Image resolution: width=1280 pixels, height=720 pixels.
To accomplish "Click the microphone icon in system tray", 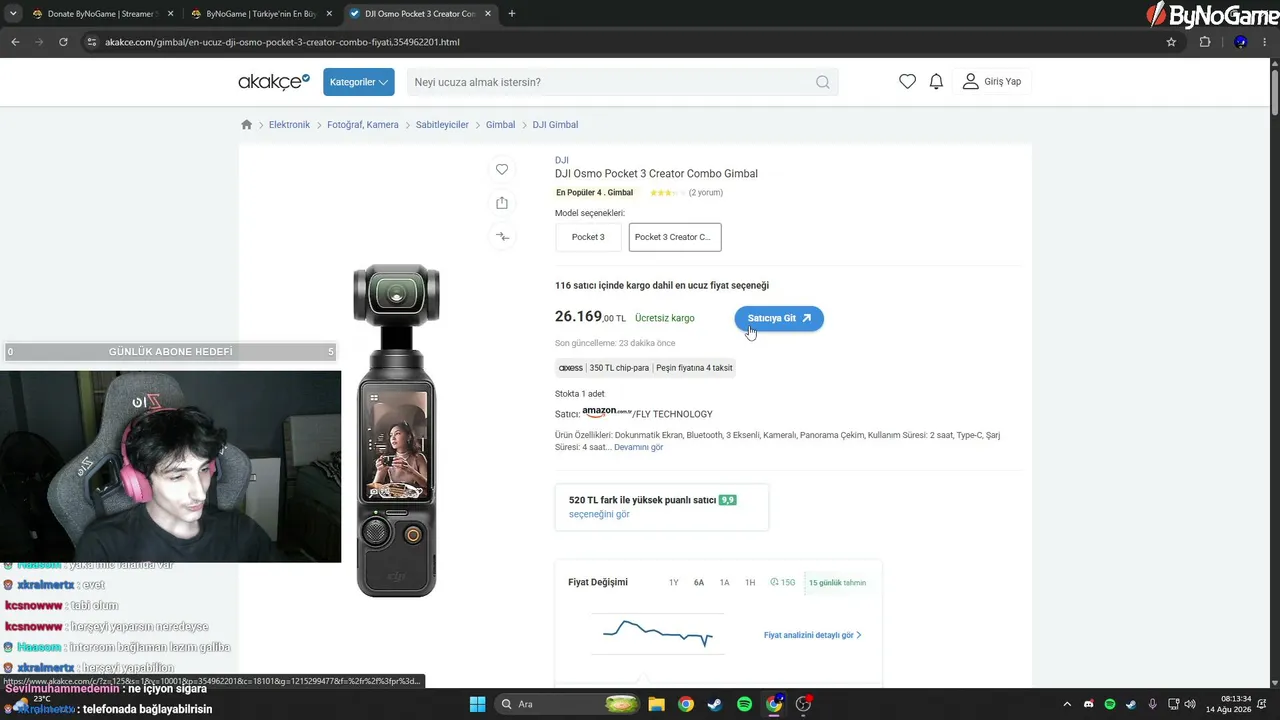I will coord(1152,704).
